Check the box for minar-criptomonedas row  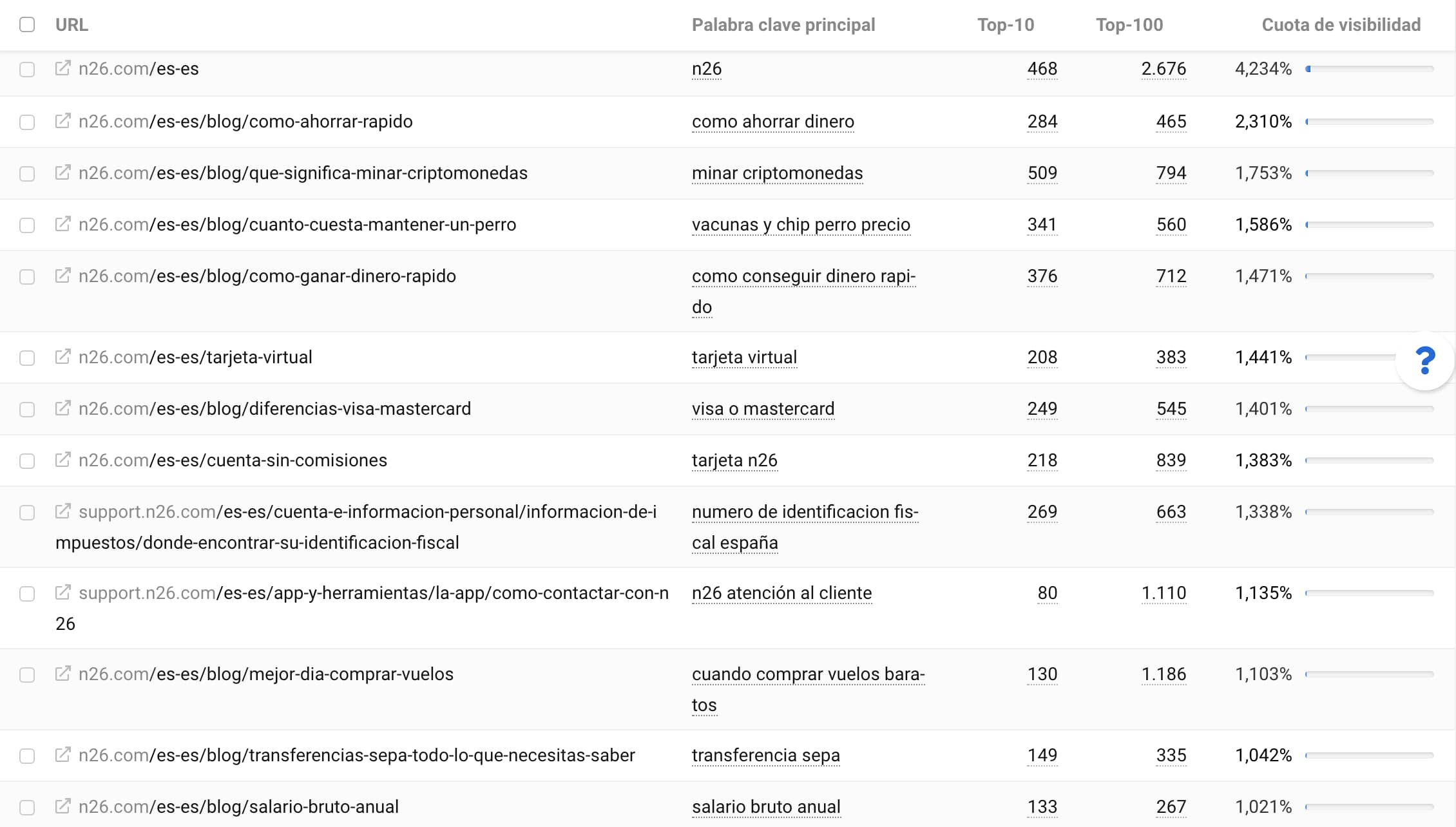(x=27, y=174)
